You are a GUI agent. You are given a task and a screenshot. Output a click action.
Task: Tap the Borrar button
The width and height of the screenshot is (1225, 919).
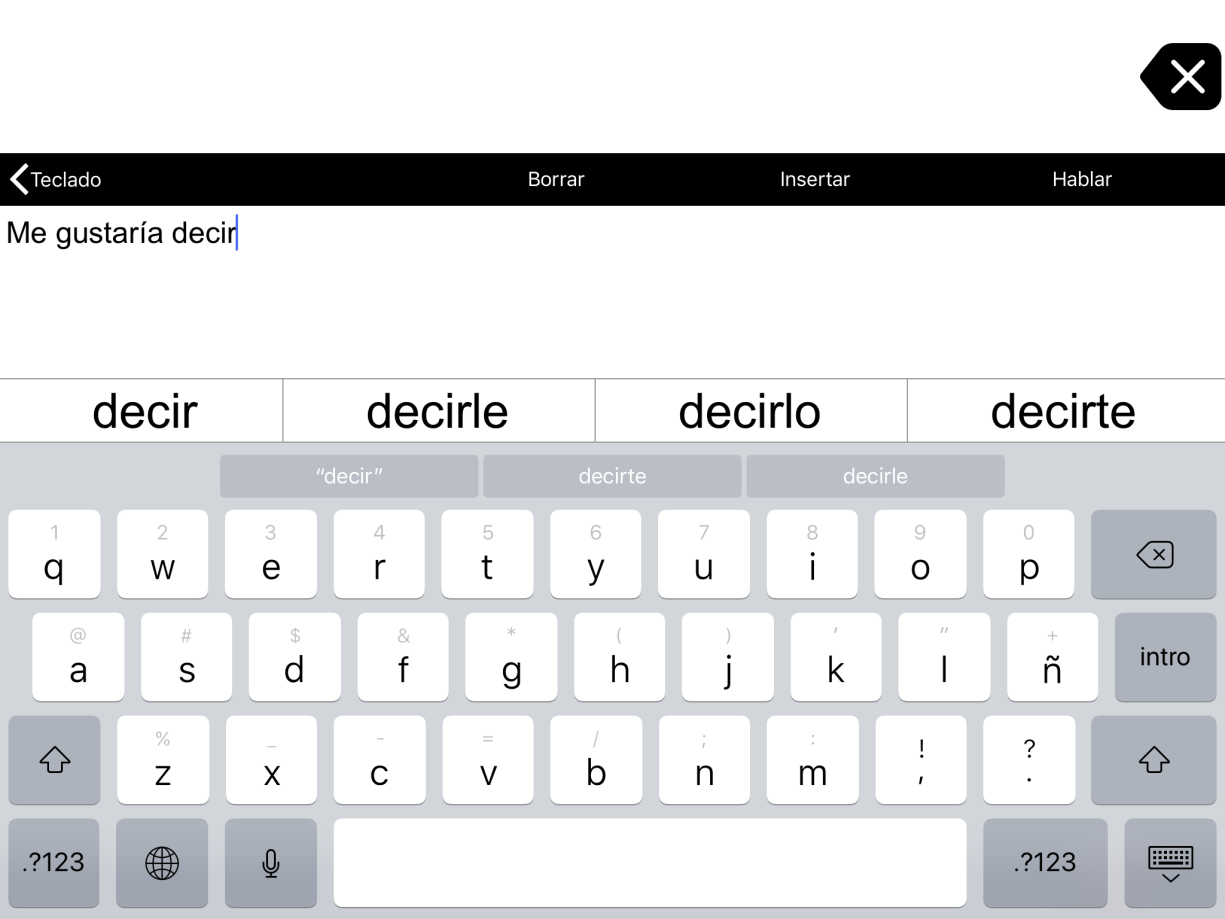point(556,180)
